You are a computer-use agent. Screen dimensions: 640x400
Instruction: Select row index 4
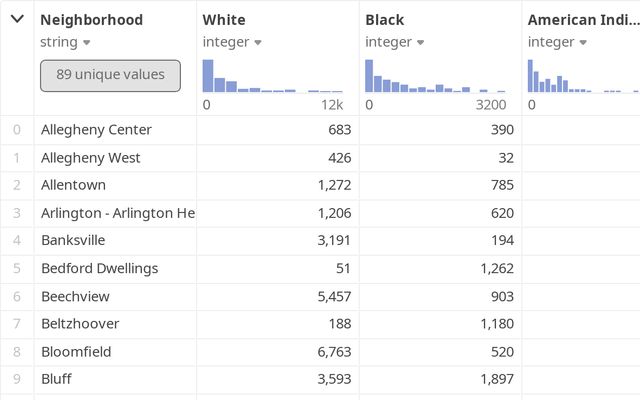(x=16, y=240)
